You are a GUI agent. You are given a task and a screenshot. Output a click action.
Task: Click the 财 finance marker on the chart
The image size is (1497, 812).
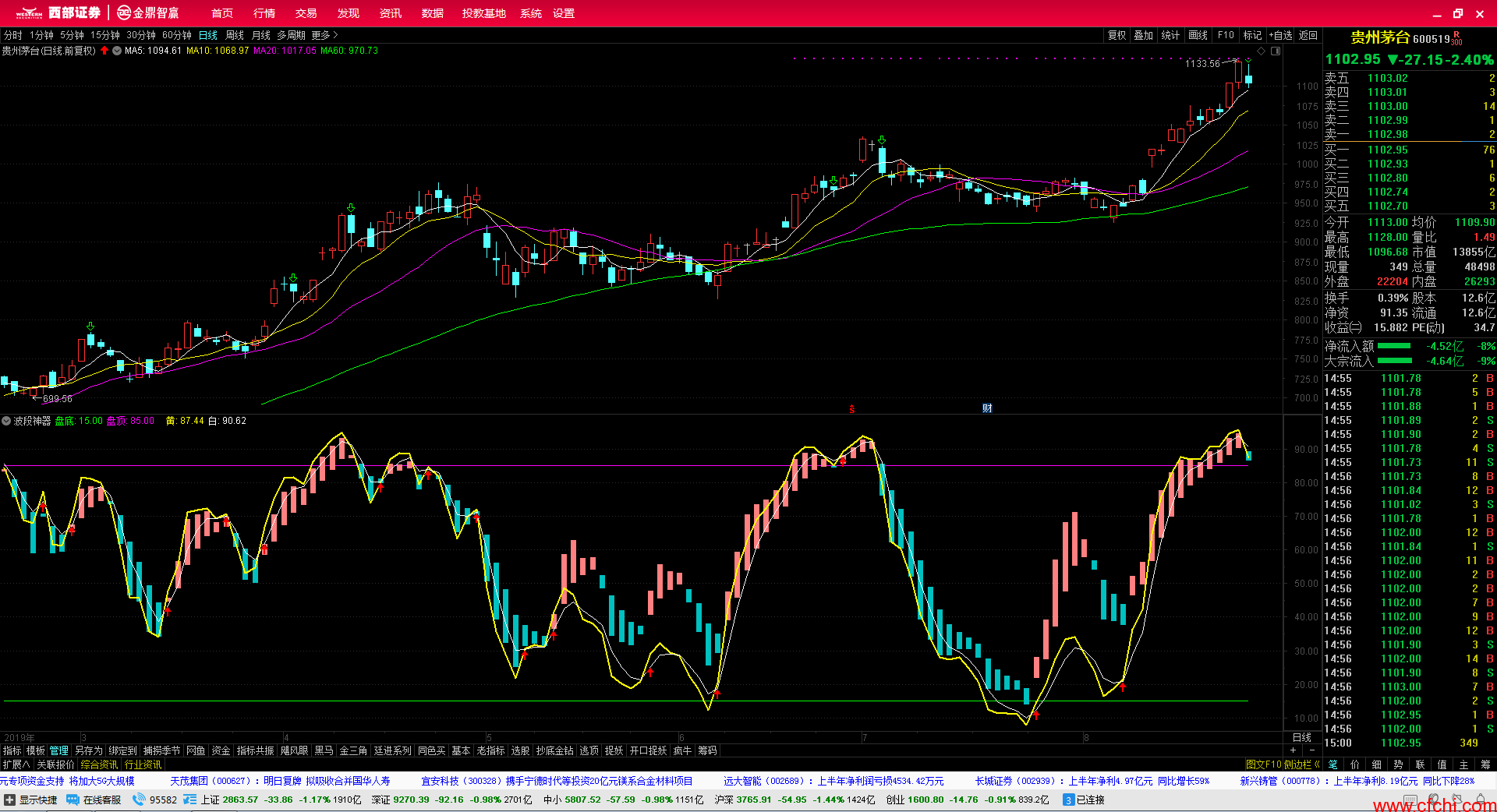(x=987, y=408)
